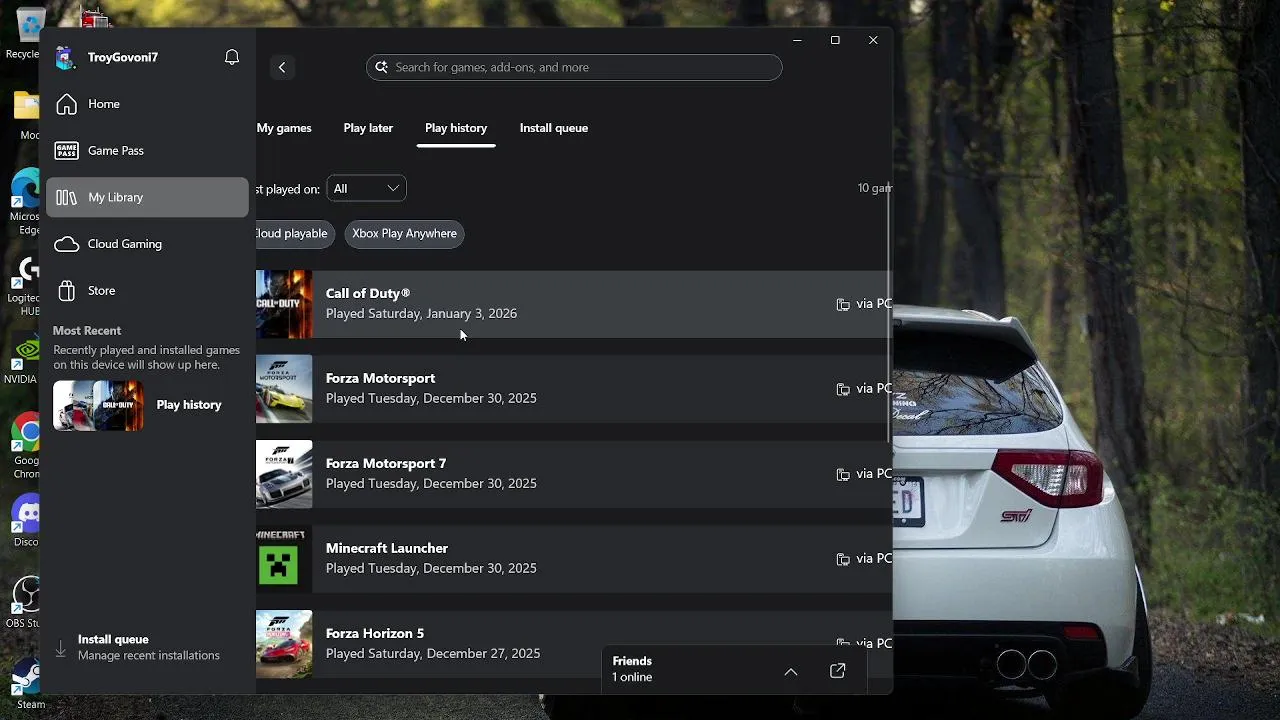This screenshot has height=720, width=1280.
Task: Click the Minecraft Launcher title text
Action: 387,548
